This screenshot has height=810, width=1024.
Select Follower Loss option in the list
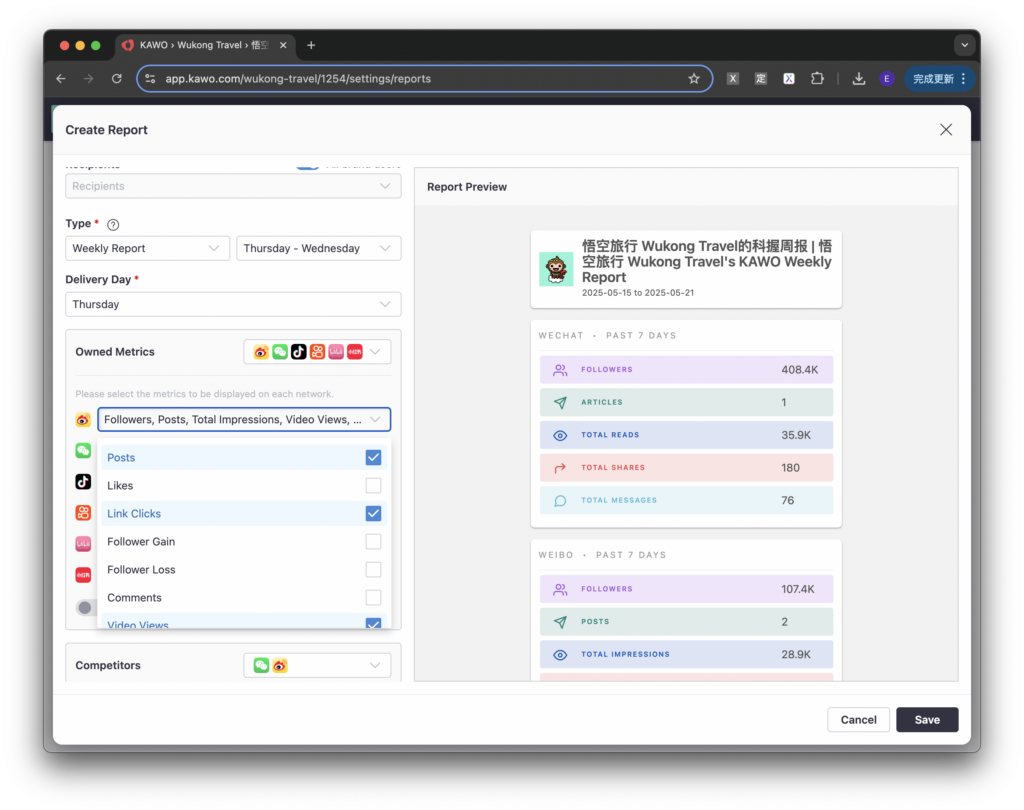[x=141, y=570]
